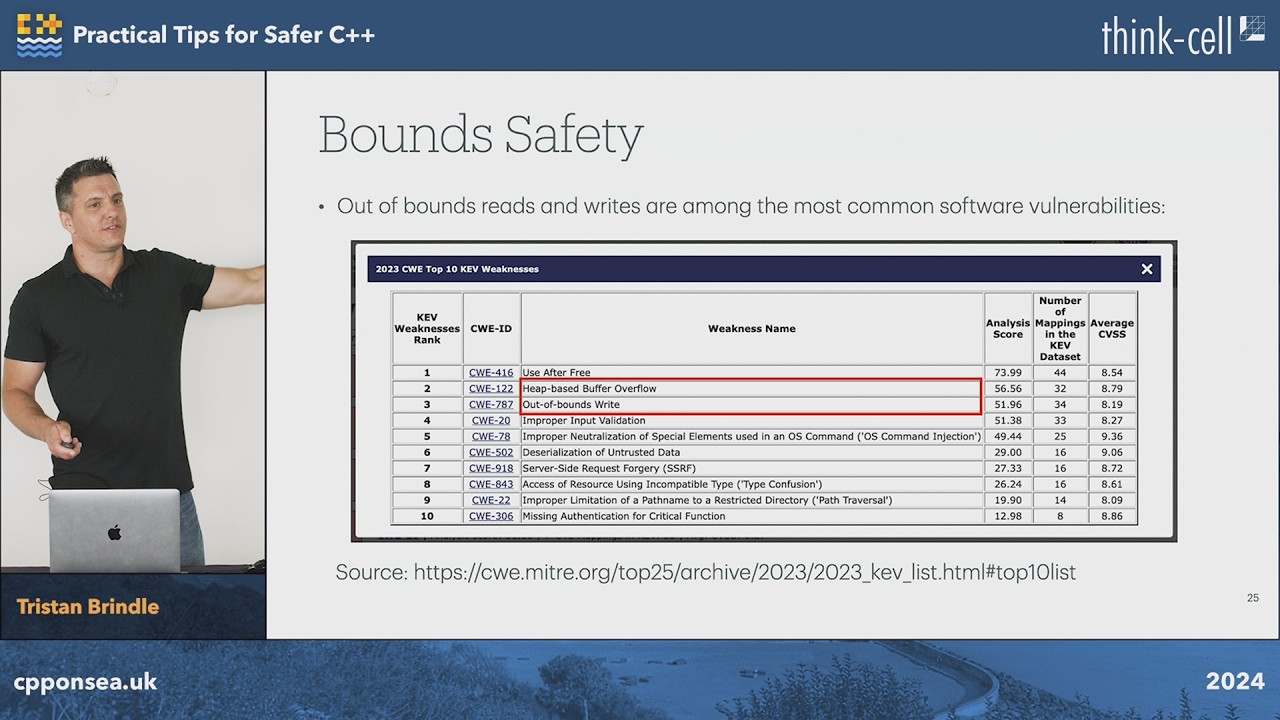
Task: Click 'Improper Input Validation' cell
Action: [752, 421]
